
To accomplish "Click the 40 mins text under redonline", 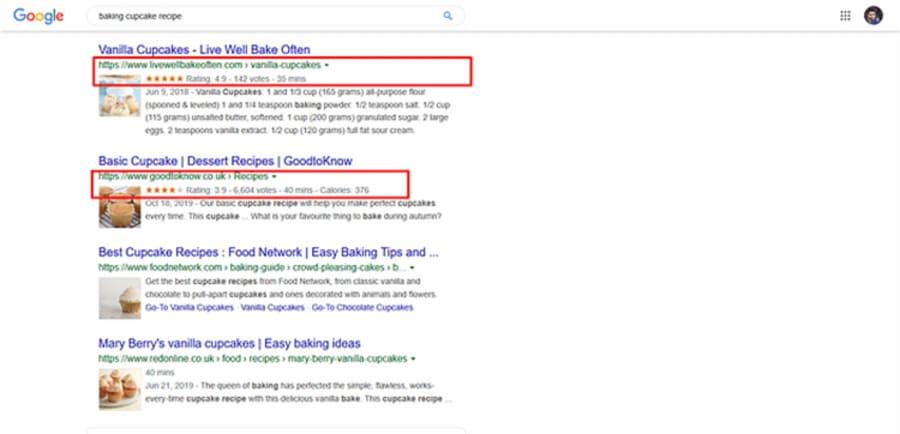I will point(158,373).
